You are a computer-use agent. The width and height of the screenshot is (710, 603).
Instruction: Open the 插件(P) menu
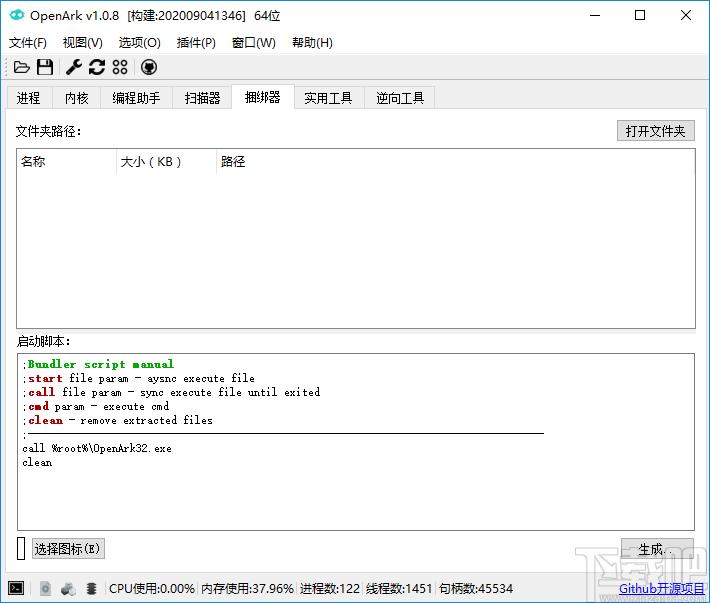[196, 43]
